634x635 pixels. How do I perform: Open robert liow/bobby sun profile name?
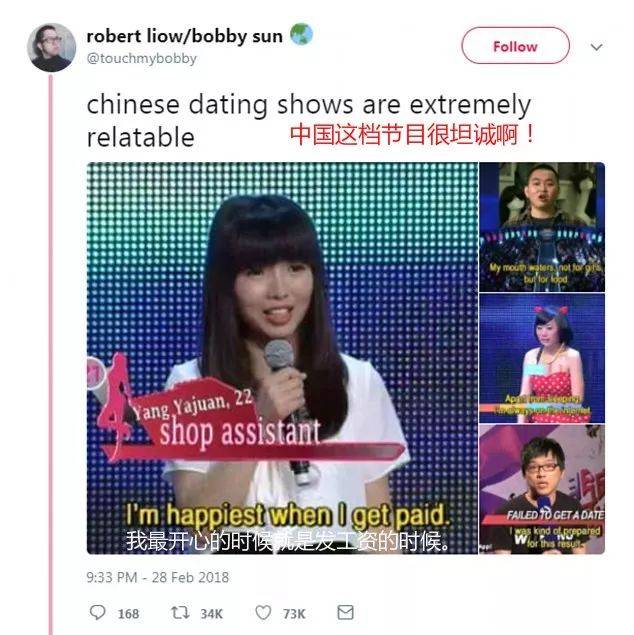[x=185, y=36]
